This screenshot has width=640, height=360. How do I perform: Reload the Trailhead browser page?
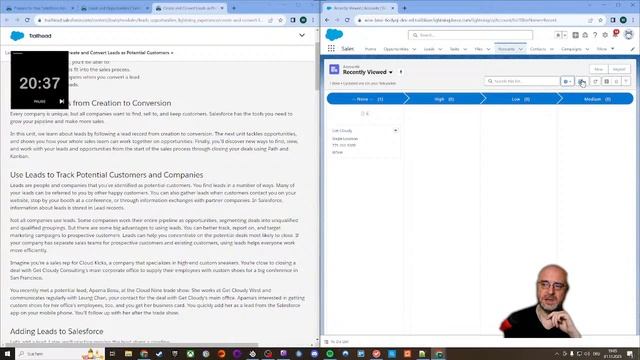[x=27, y=20]
